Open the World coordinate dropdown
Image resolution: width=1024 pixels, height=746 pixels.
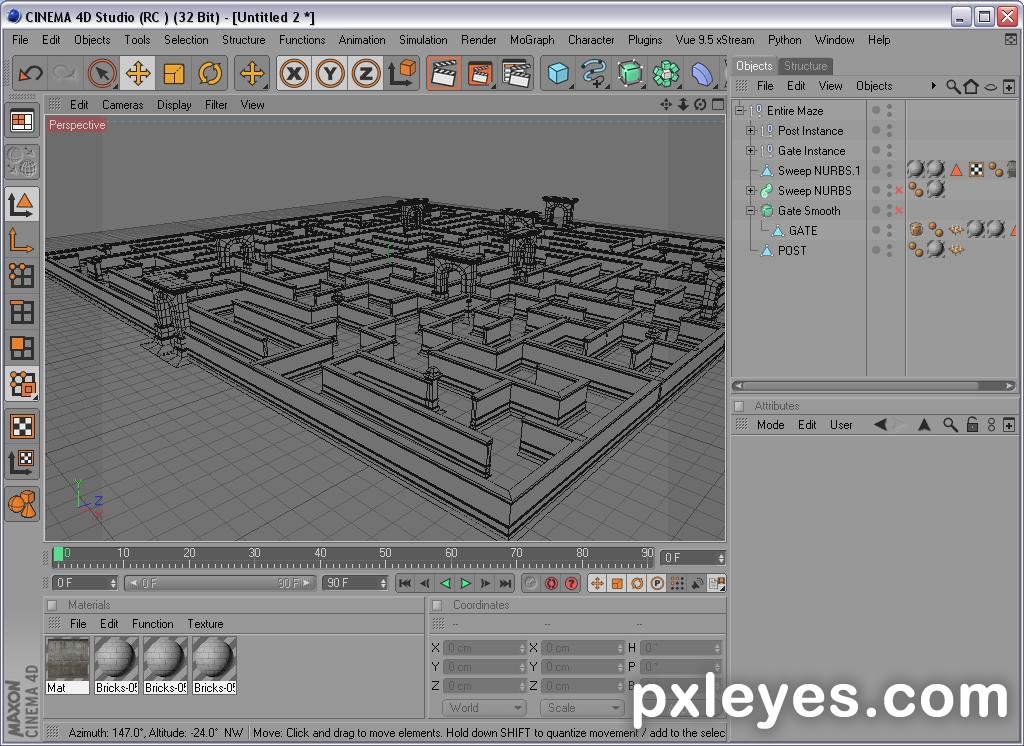click(484, 707)
